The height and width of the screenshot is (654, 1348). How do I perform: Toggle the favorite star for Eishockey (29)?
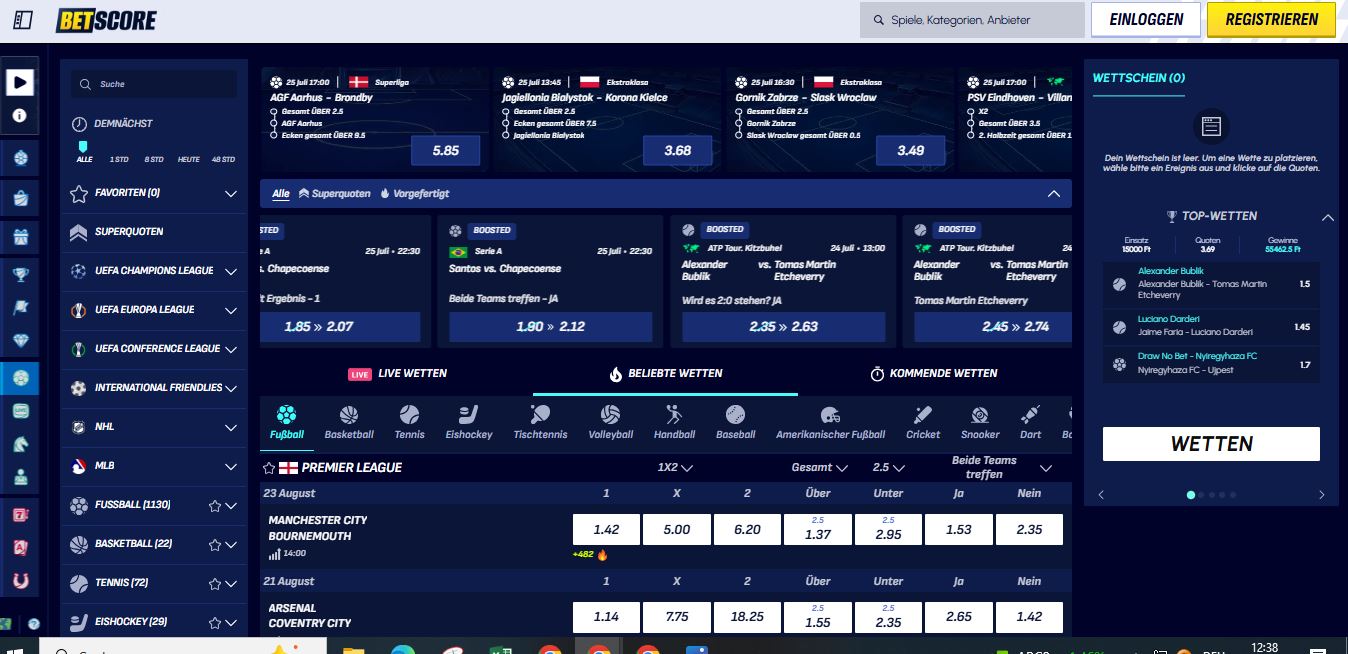coord(214,623)
